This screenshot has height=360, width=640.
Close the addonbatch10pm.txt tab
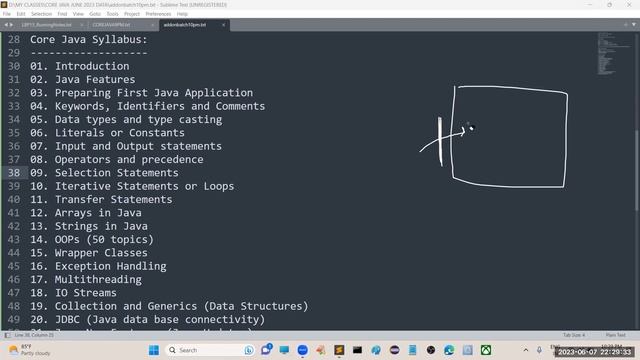223,25
